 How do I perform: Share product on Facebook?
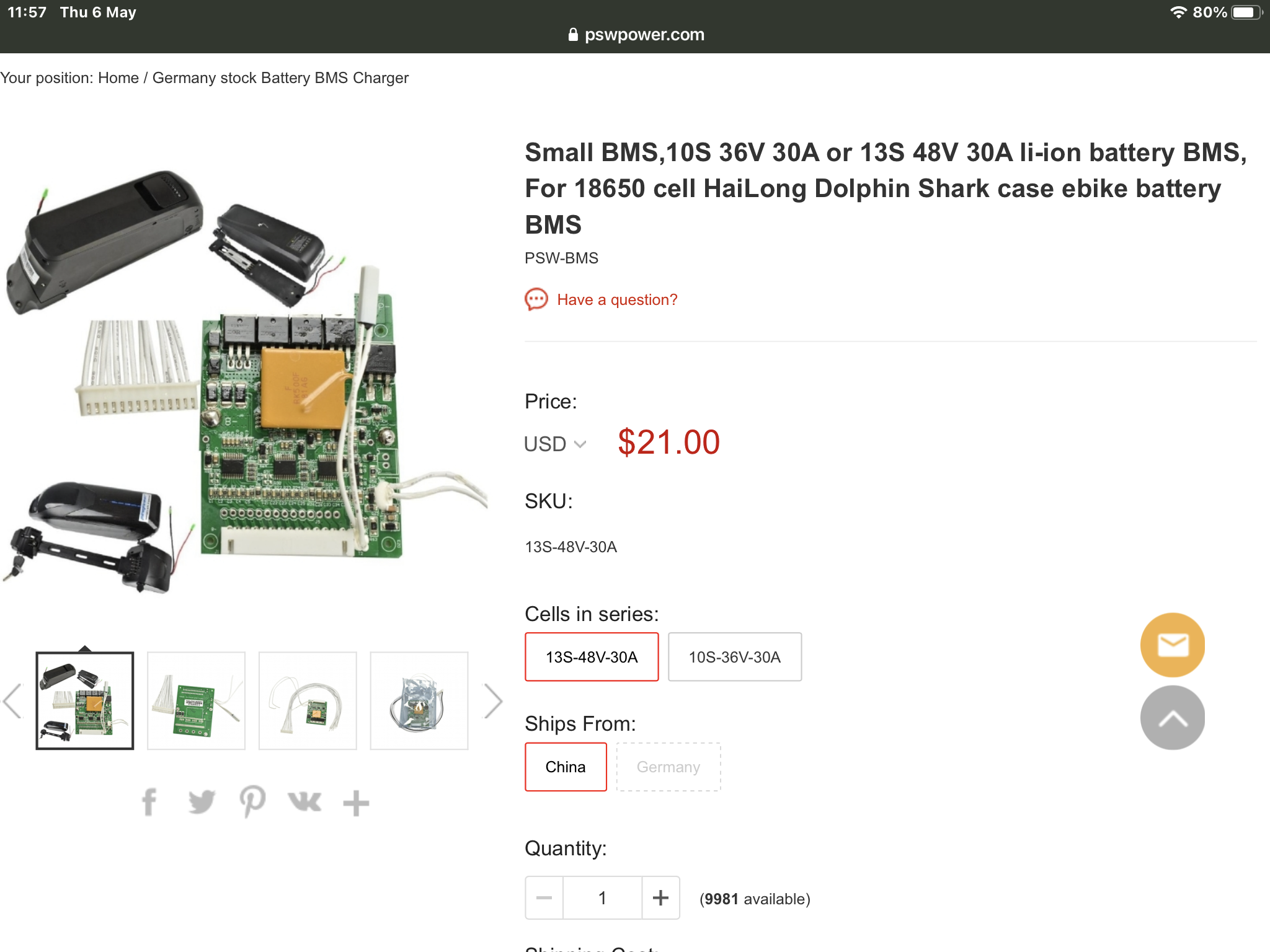click(149, 803)
